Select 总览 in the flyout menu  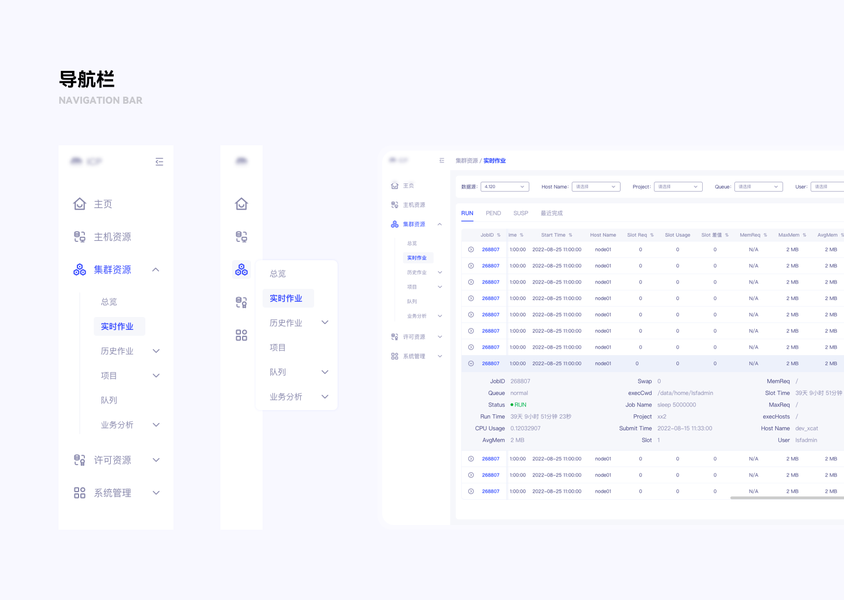pyautogui.click(x=278, y=274)
